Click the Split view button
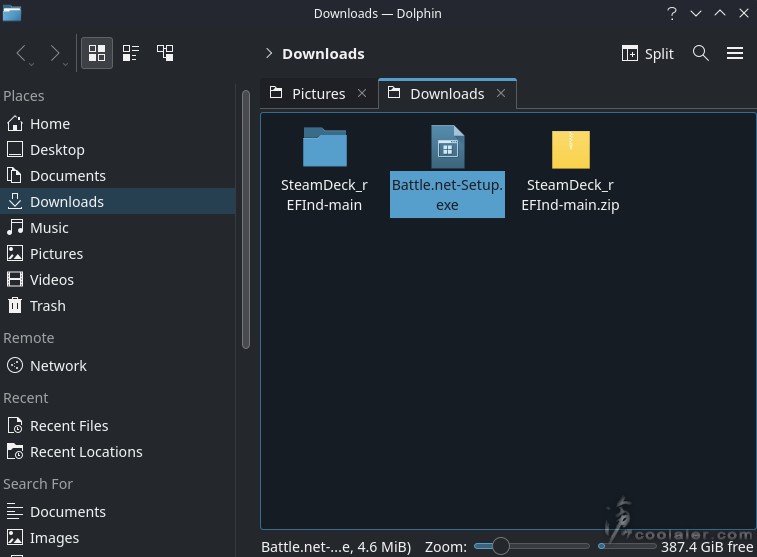The image size is (757, 557). (647, 54)
